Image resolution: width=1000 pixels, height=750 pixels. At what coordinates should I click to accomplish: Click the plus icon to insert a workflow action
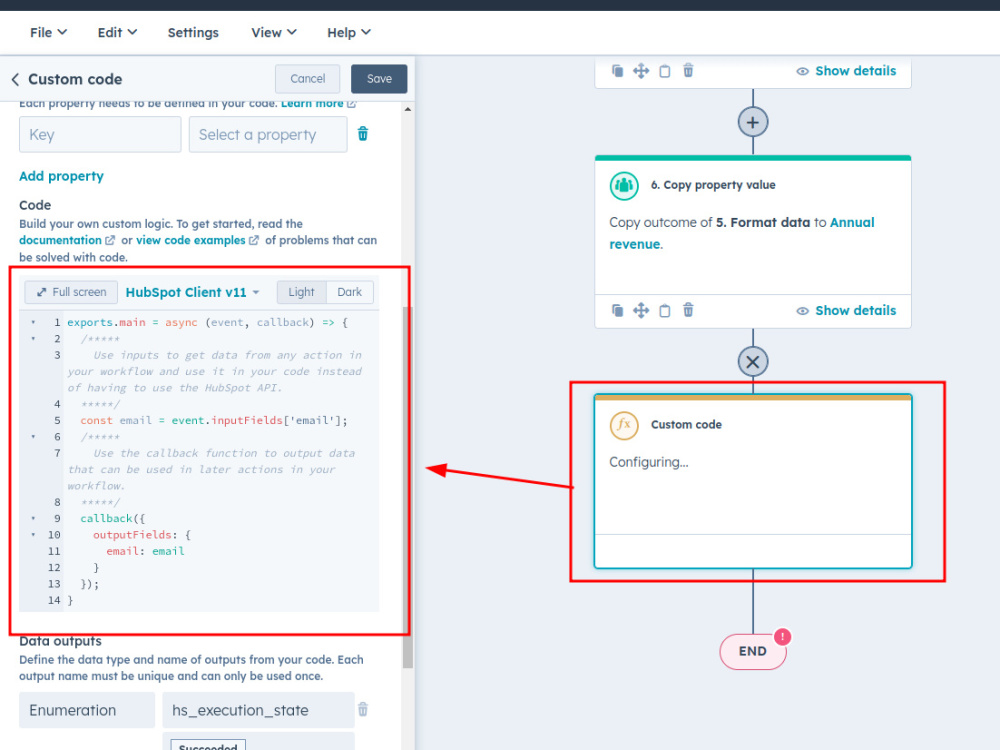click(752, 121)
